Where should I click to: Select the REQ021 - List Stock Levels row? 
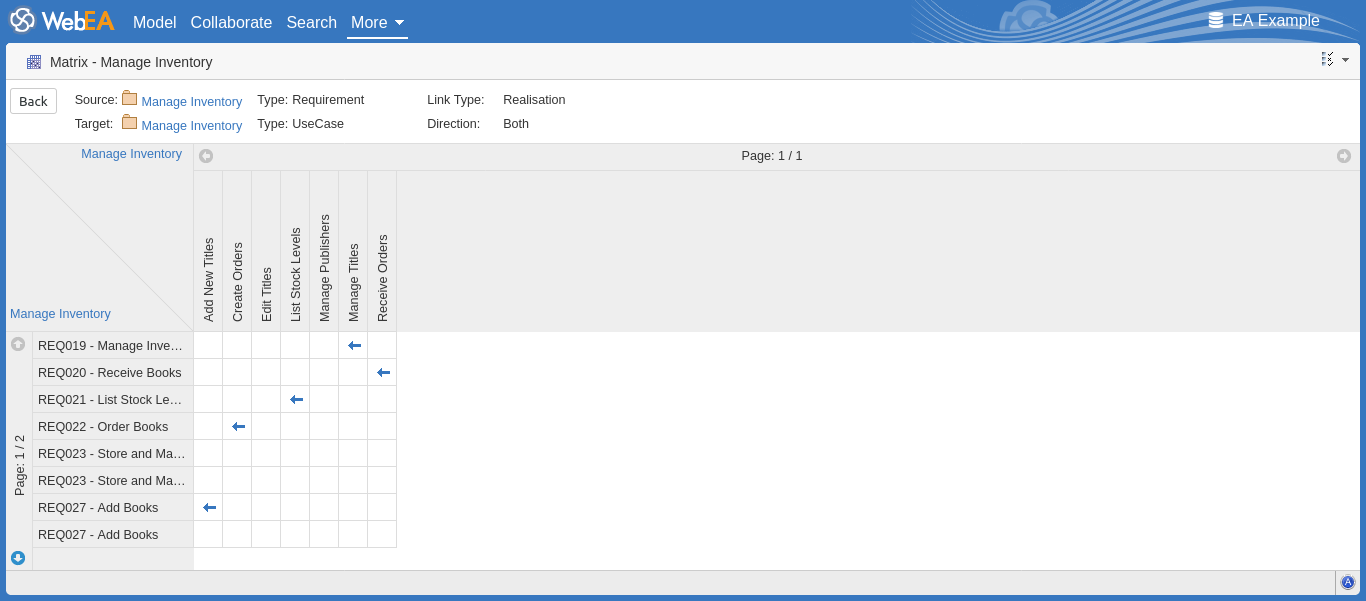[x=110, y=399]
